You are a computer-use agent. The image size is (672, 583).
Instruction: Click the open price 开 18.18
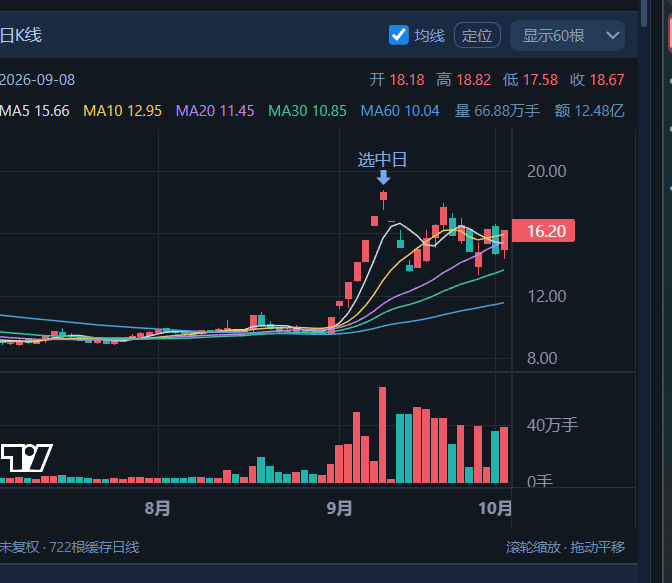(x=397, y=80)
